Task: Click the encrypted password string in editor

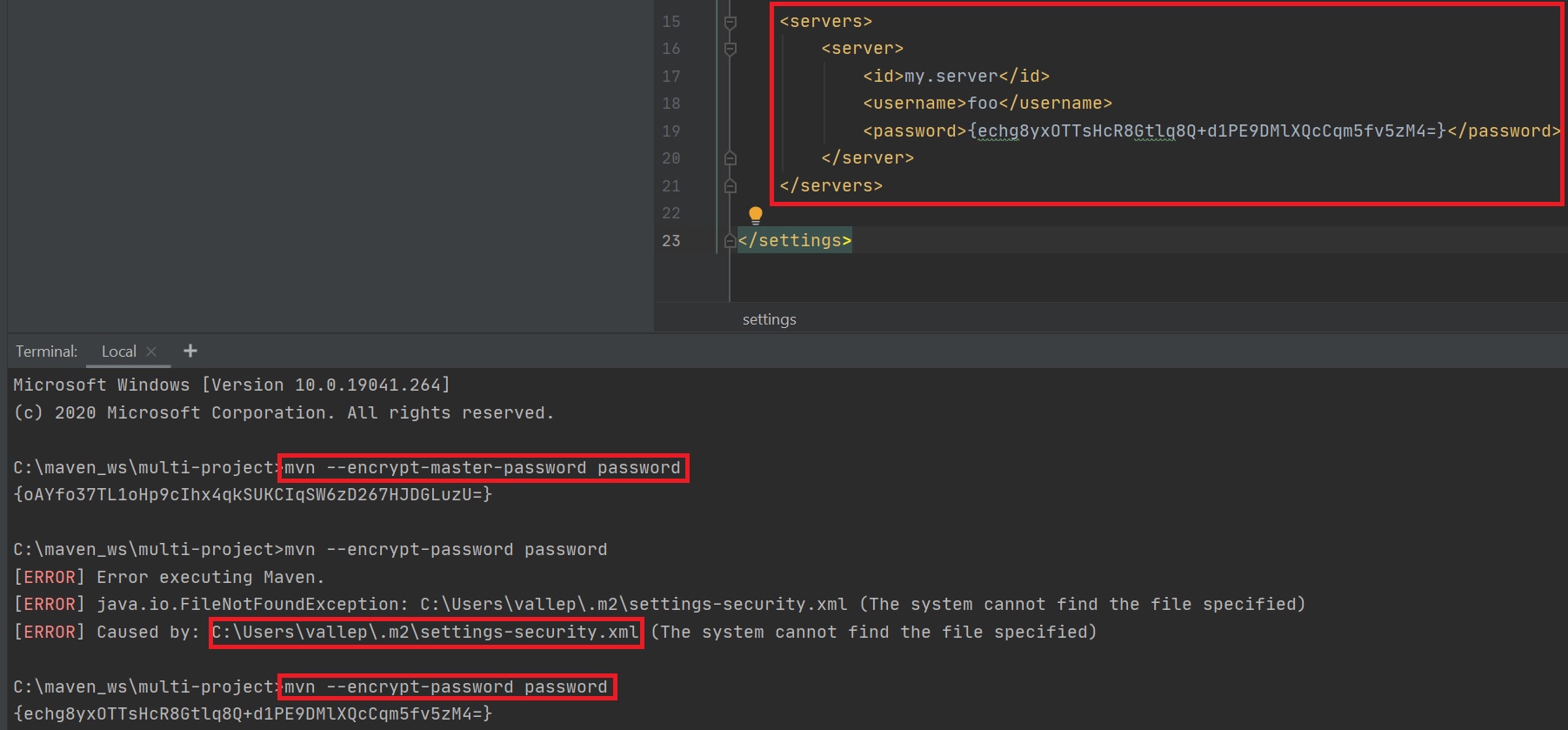Action: pos(1206,131)
